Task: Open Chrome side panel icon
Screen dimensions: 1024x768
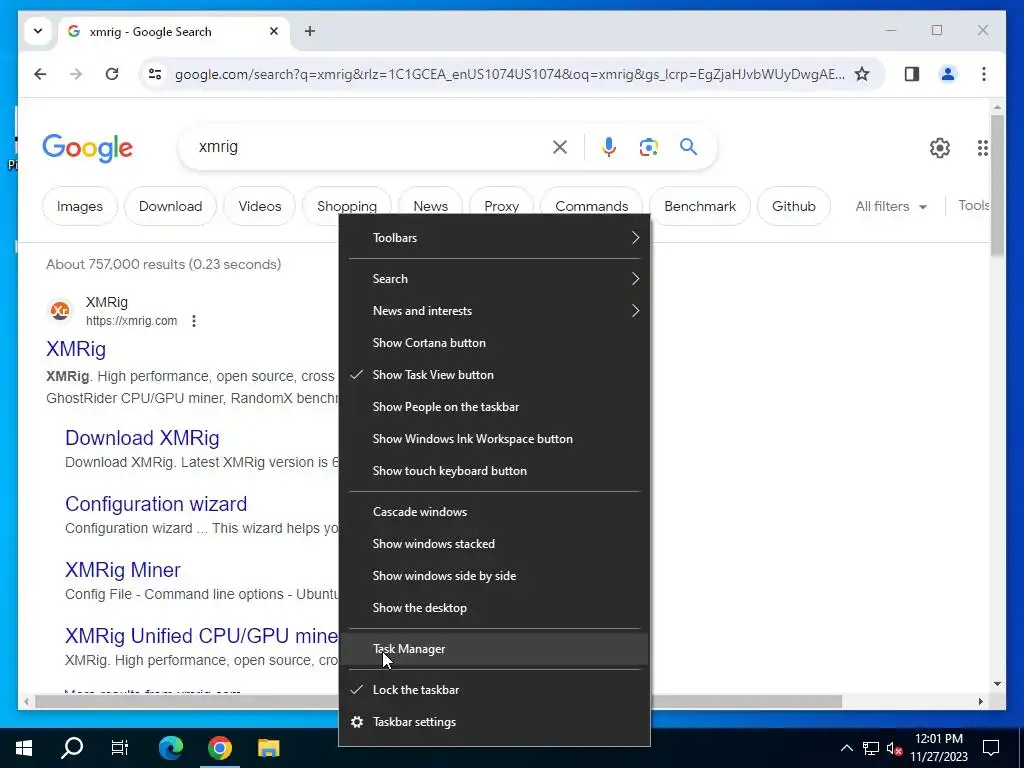Action: pyautogui.click(x=912, y=74)
